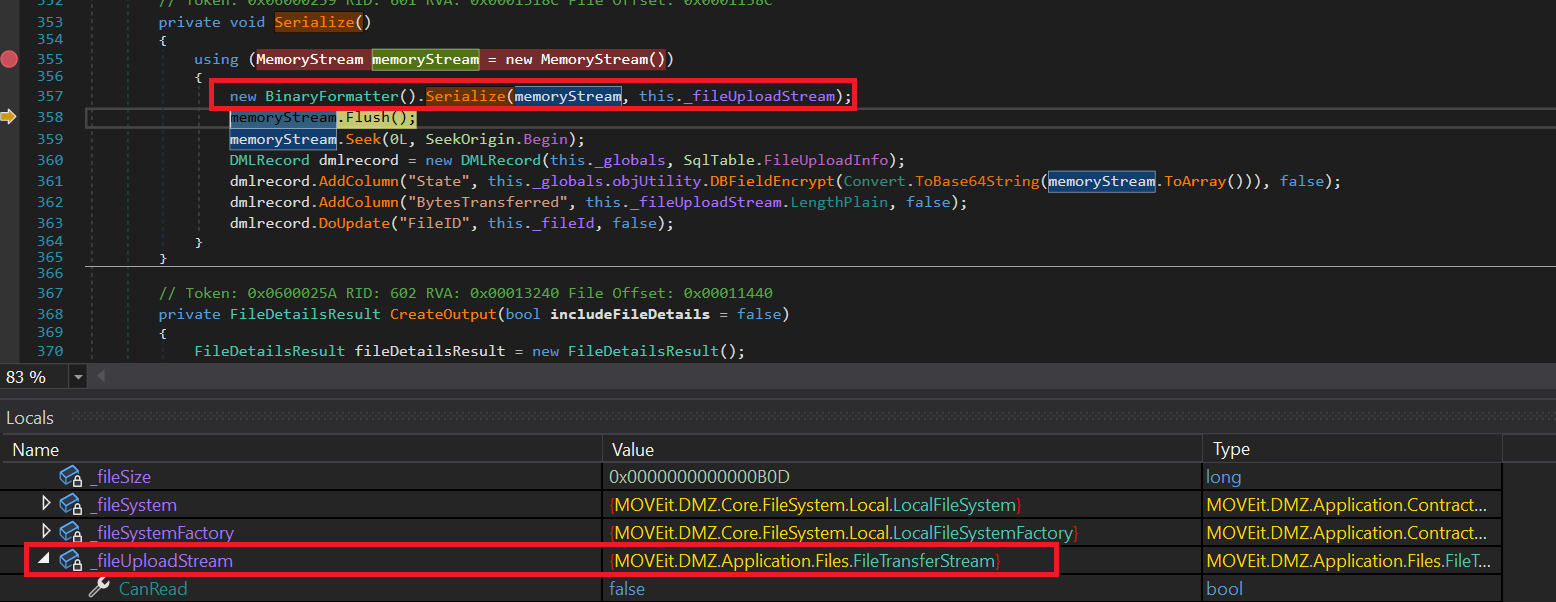
Task: Click highlighted memoryStream declaration on line 355
Action: click(426, 59)
